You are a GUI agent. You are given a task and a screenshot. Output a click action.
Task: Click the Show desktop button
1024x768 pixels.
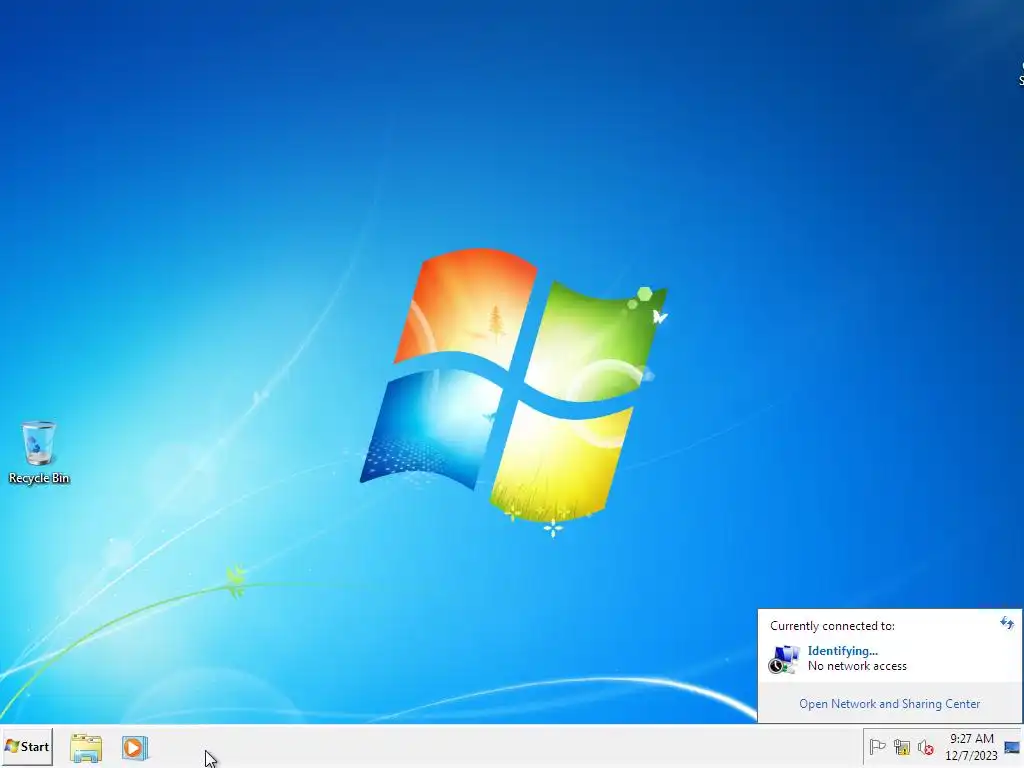click(1013, 747)
